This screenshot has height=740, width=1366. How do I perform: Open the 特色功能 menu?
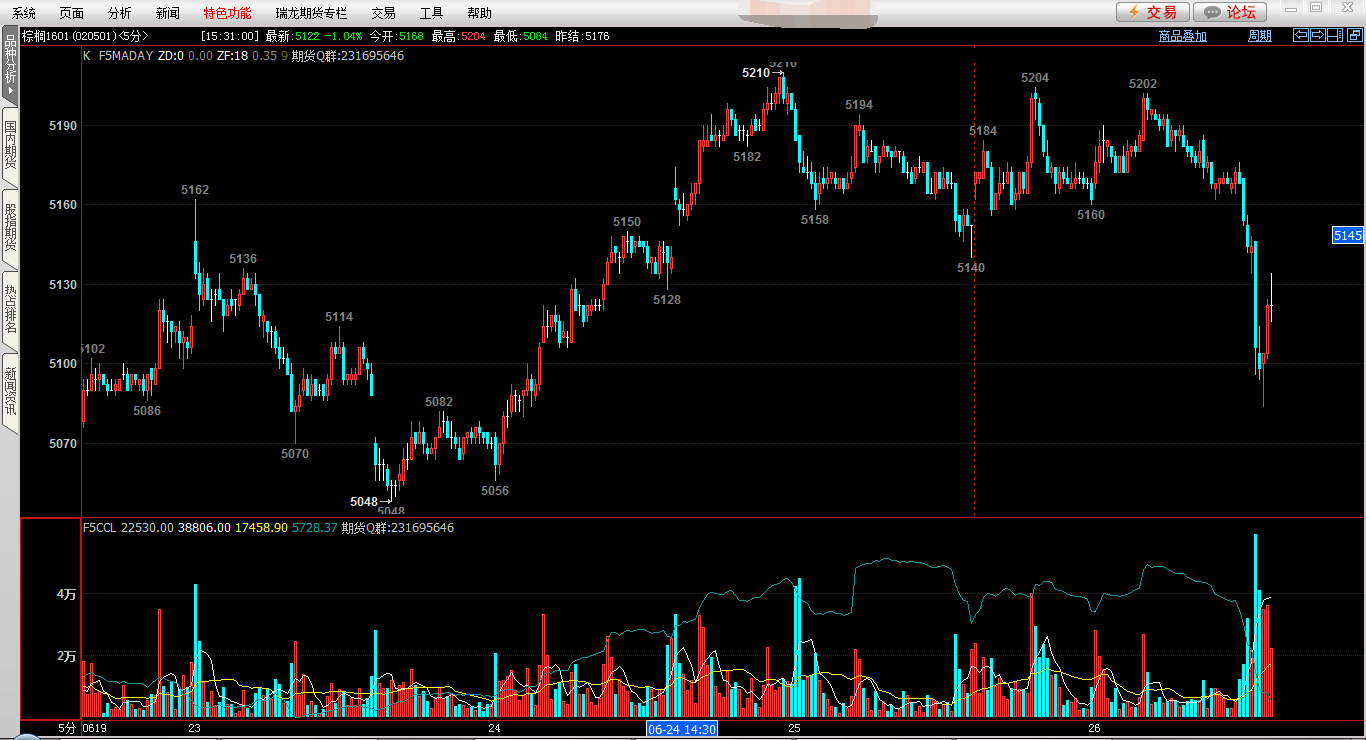(227, 13)
